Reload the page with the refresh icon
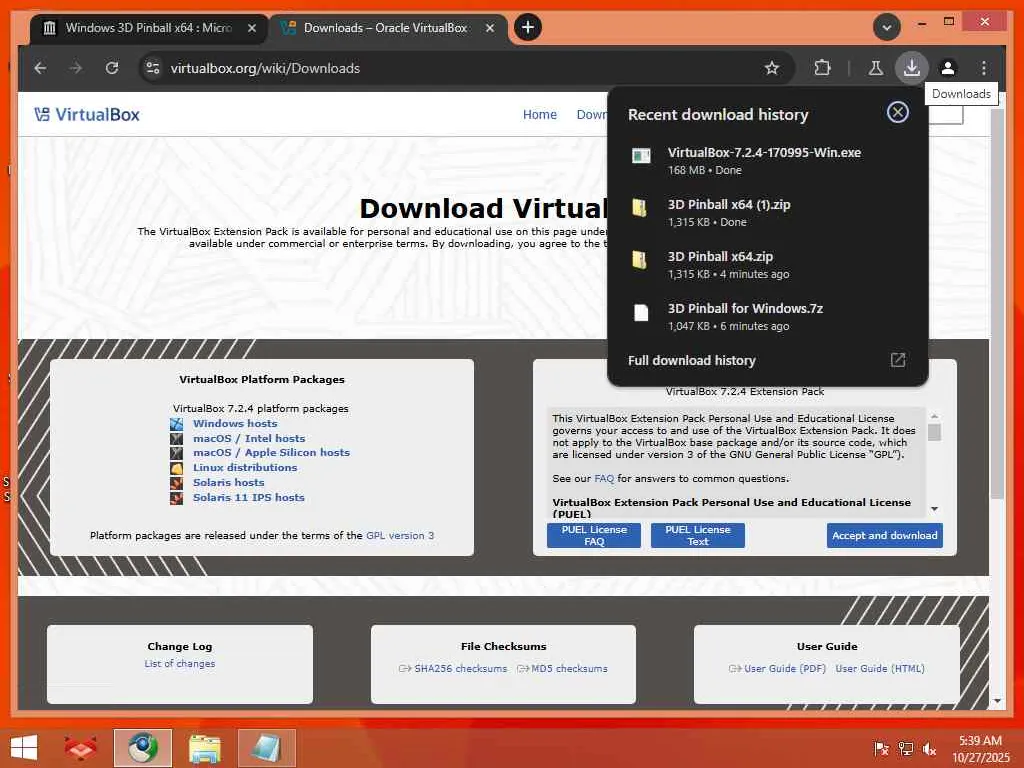The width and height of the screenshot is (1024, 768). [x=112, y=68]
